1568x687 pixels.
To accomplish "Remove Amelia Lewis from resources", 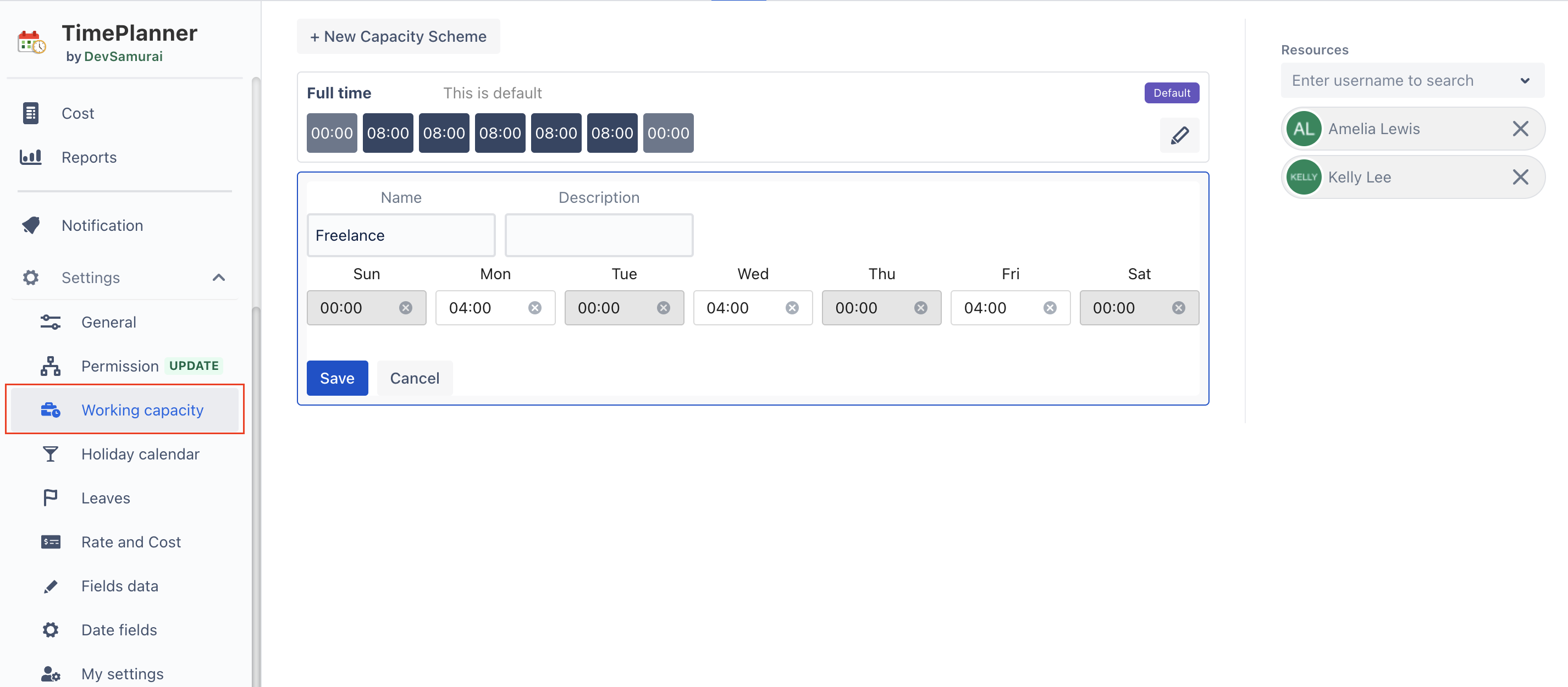I will click(x=1520, y=129).
